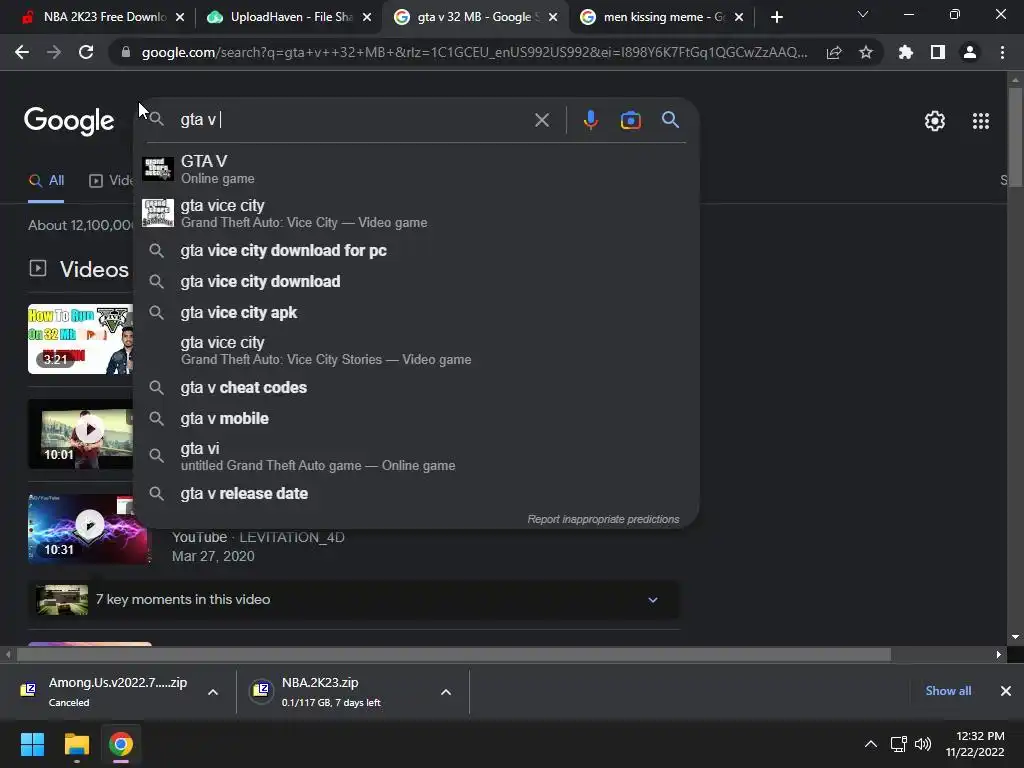Viewport: 1024px width, 768px height.
Task: Open Chrome's three-dot menu
Action: pyautogui.click(x=1002, y=52)
